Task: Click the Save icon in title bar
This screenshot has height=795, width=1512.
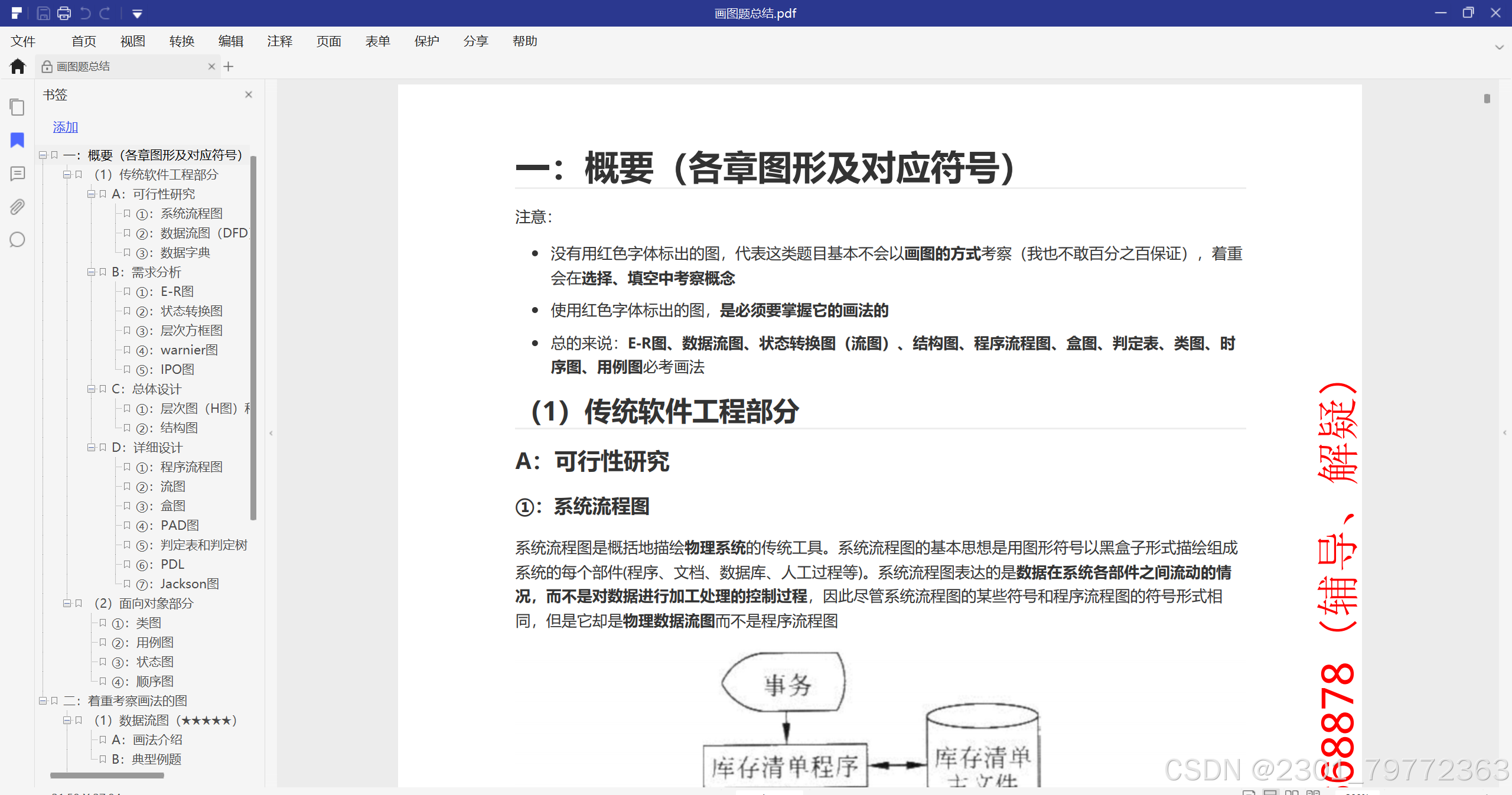Action: [x=43, y=13]
